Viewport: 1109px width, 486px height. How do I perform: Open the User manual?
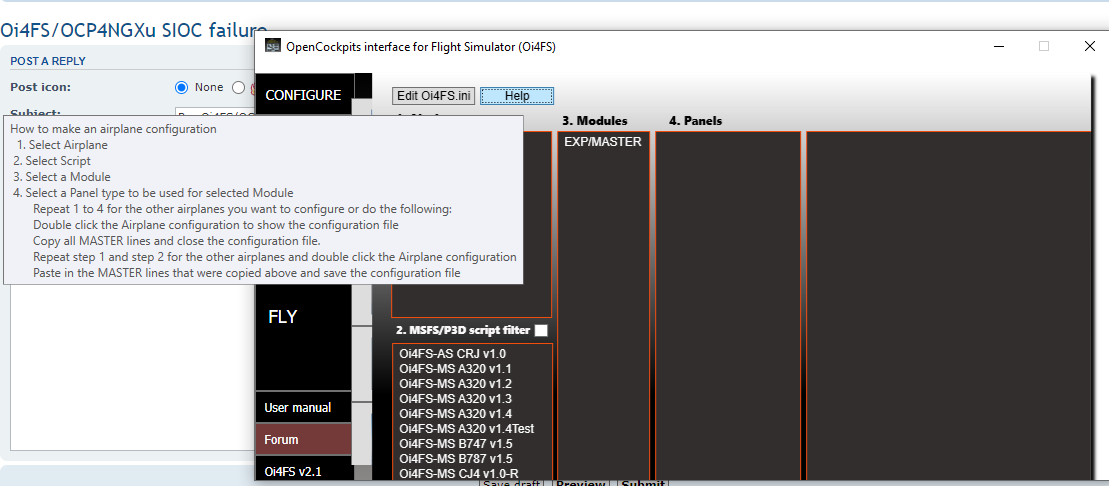click(x=303, y=407)
